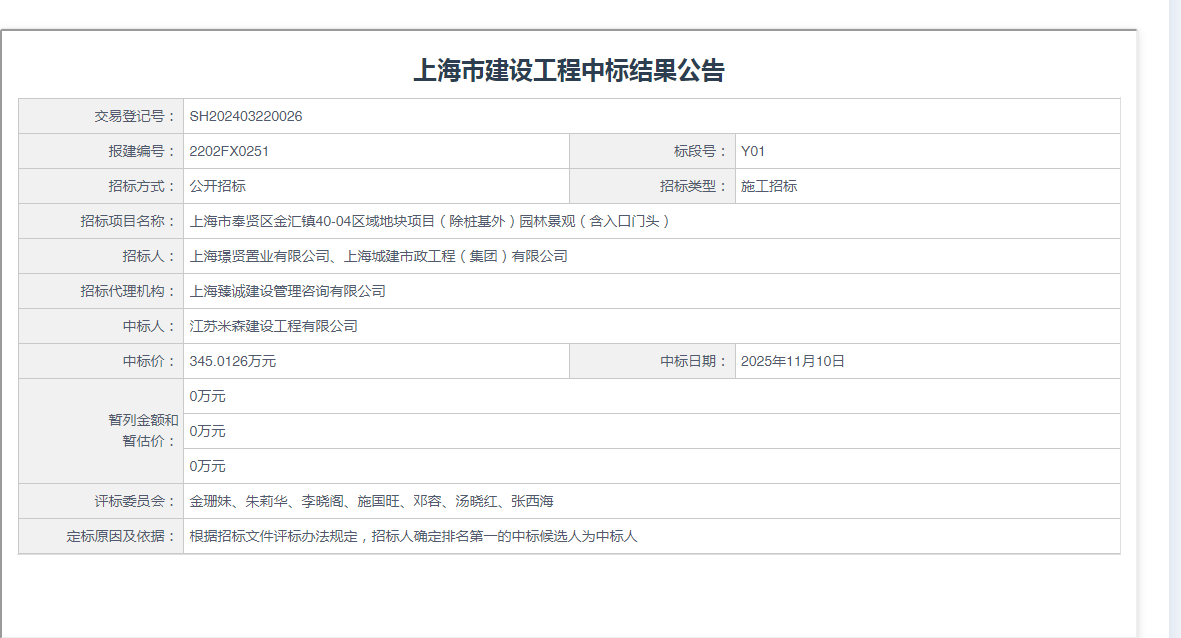Select the 公开招标 bidding method value

pos(218,186)
